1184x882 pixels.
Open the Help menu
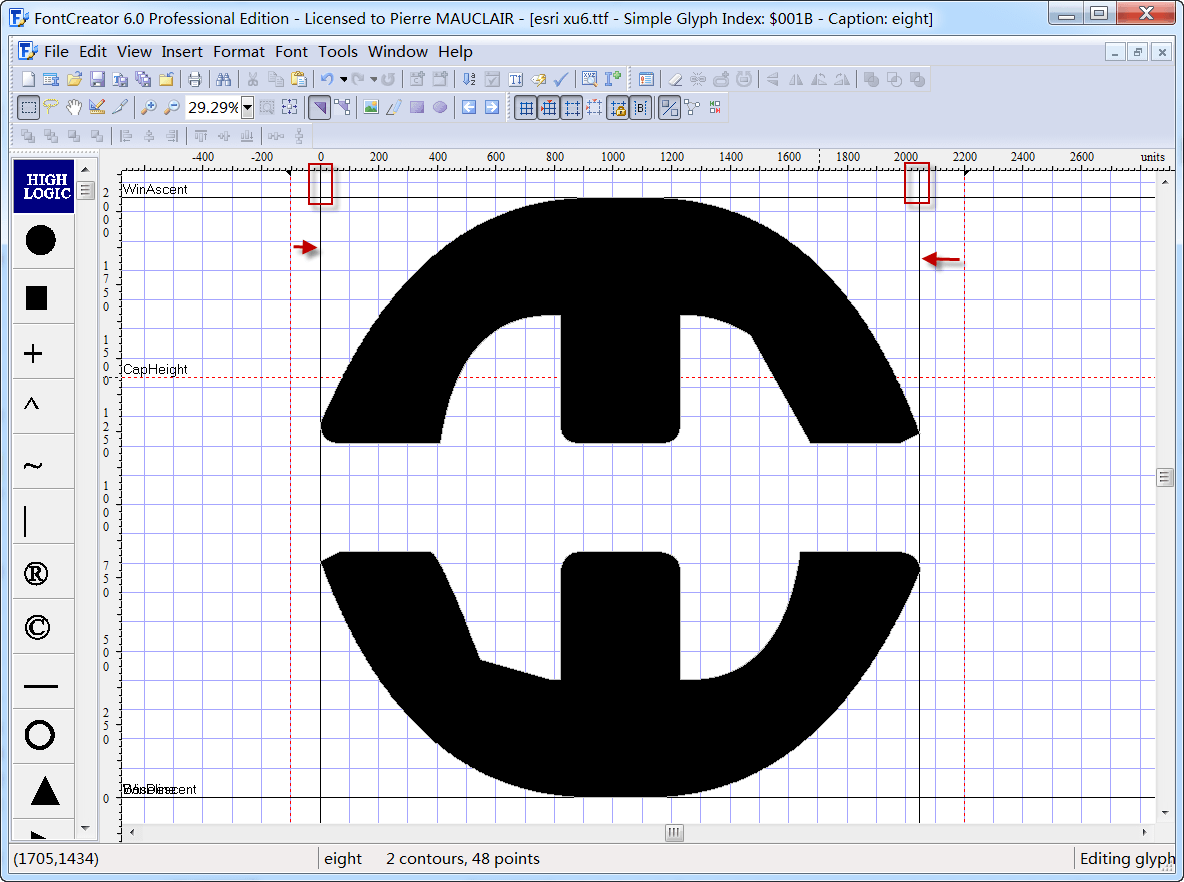pyautogui.click(x=455, y=51)
